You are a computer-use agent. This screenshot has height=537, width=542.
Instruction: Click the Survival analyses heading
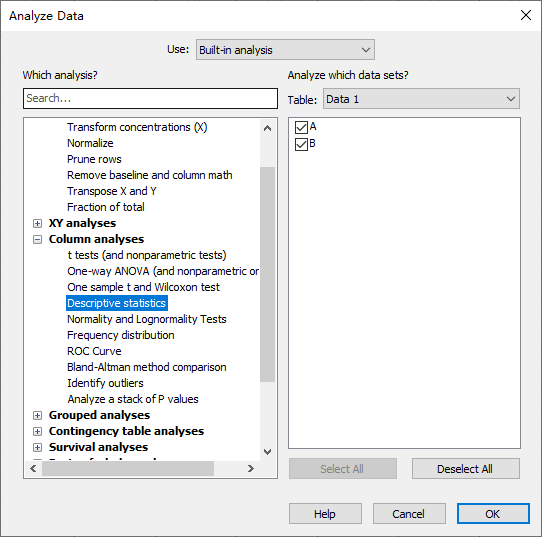98,447
